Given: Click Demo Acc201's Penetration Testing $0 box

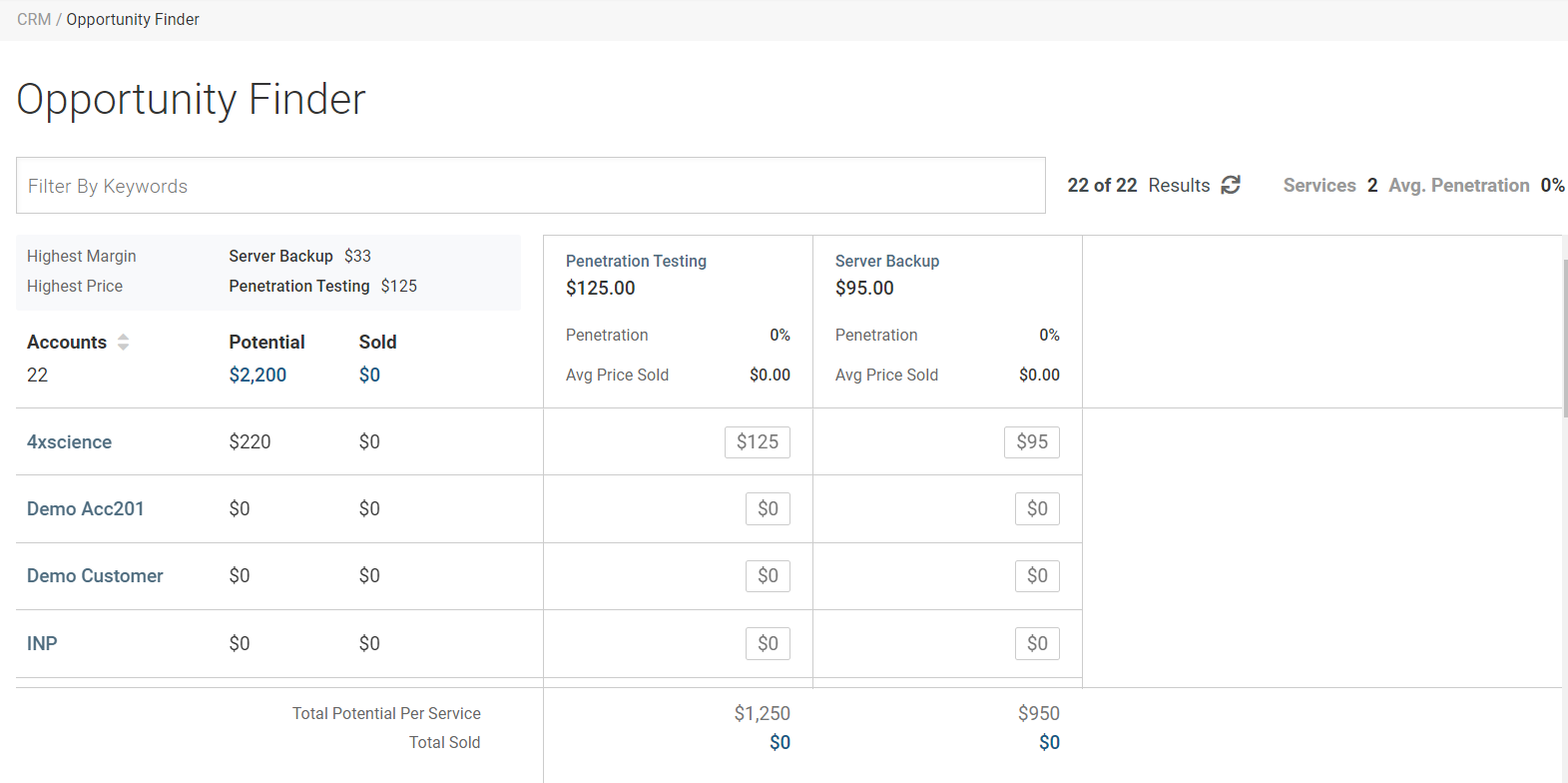Looking at the screenshot, I should [767, 509].
